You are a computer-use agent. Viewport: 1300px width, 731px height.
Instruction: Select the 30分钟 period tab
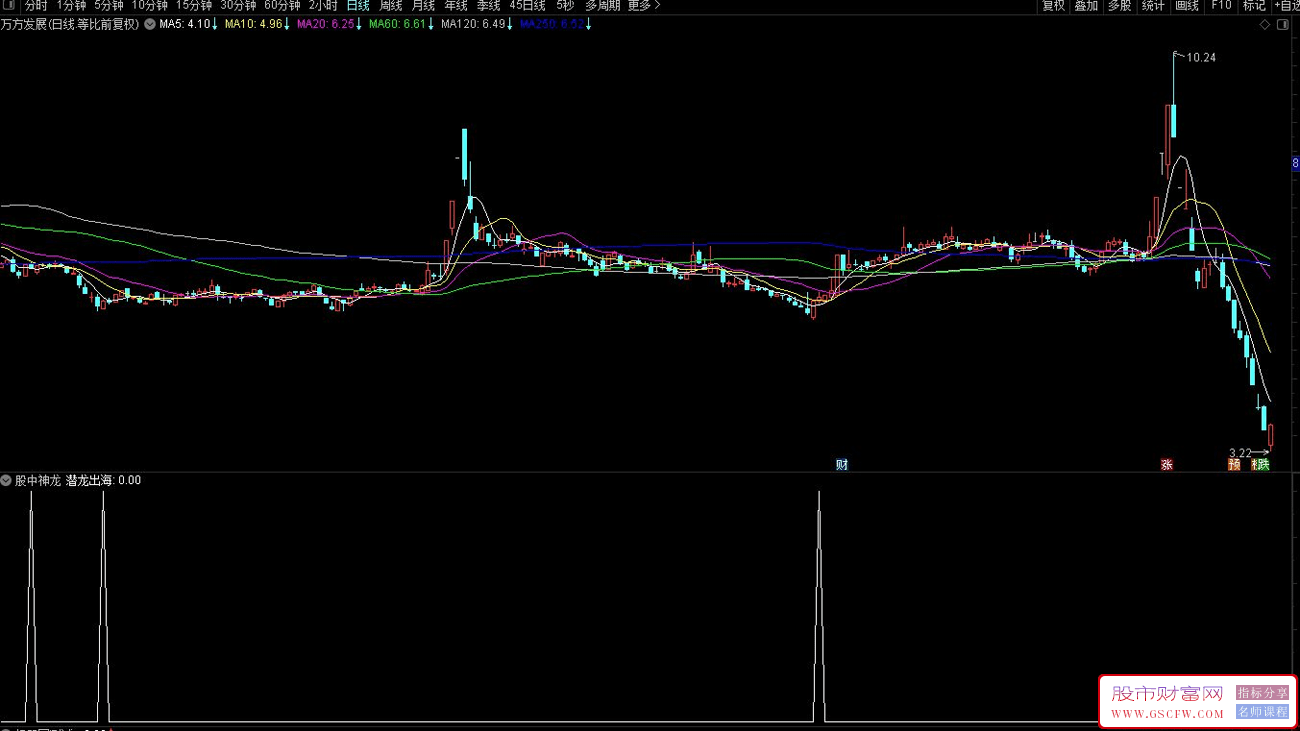pyautogui.click(x=238, y=6)
